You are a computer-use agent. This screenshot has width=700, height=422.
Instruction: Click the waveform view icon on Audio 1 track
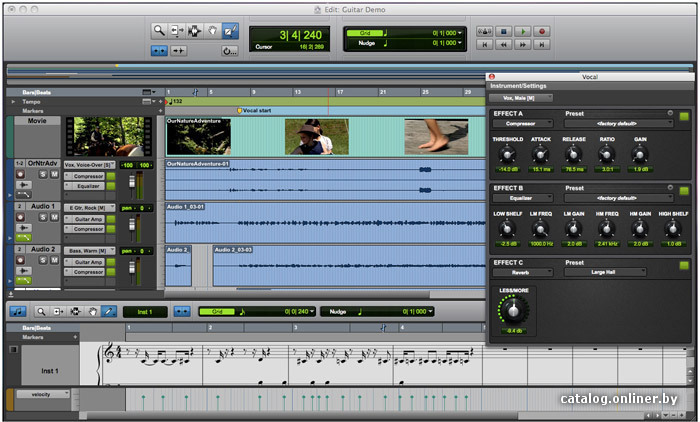(x=23, y=228)
